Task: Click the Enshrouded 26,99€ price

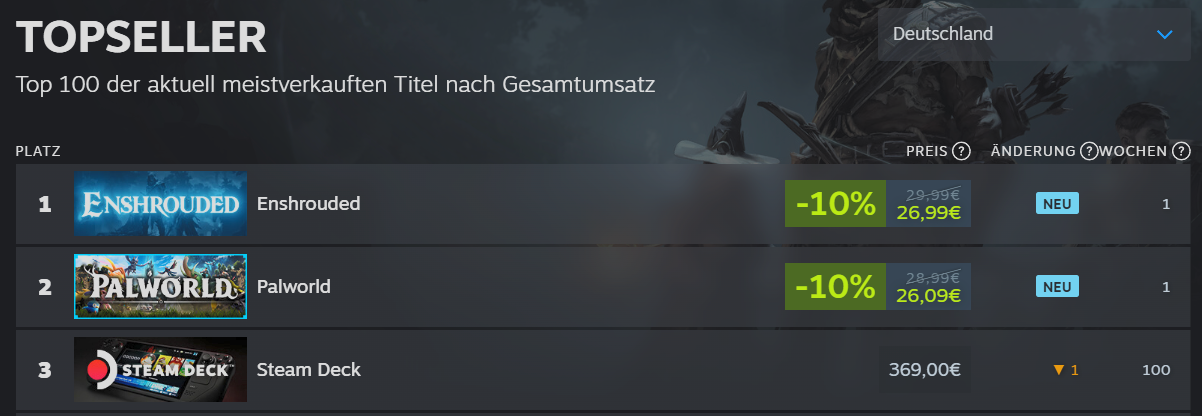Action: pos(928,213)
